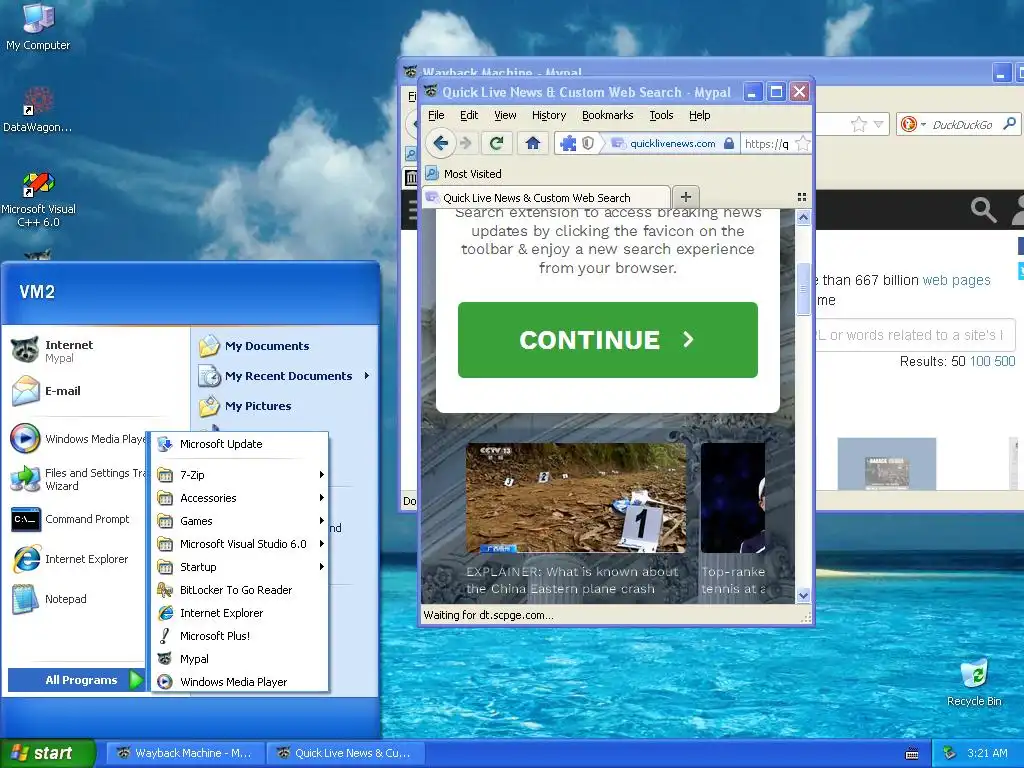This screenshot has width=1024, height=768.
Task: Expand the Games programs submenu
Action: pos(240,520)
